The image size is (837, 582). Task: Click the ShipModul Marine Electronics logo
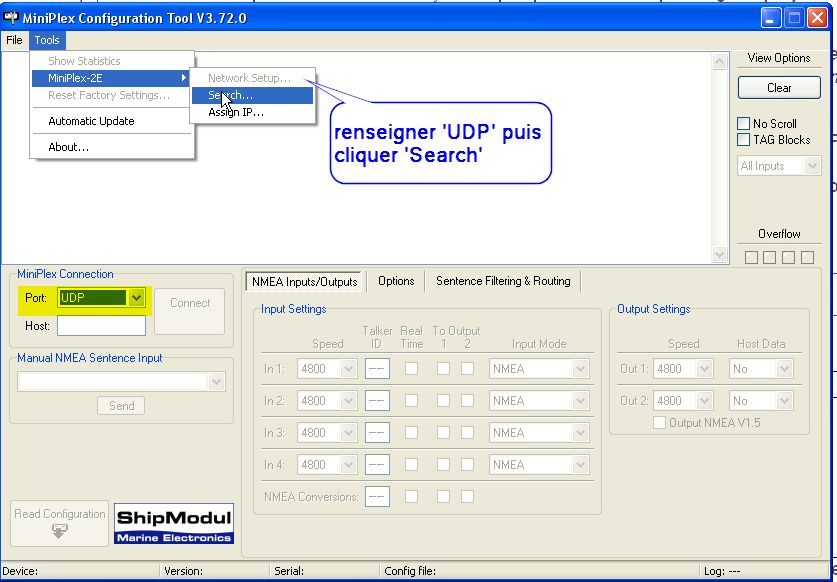pyautogui.click(x=174, y=523)
